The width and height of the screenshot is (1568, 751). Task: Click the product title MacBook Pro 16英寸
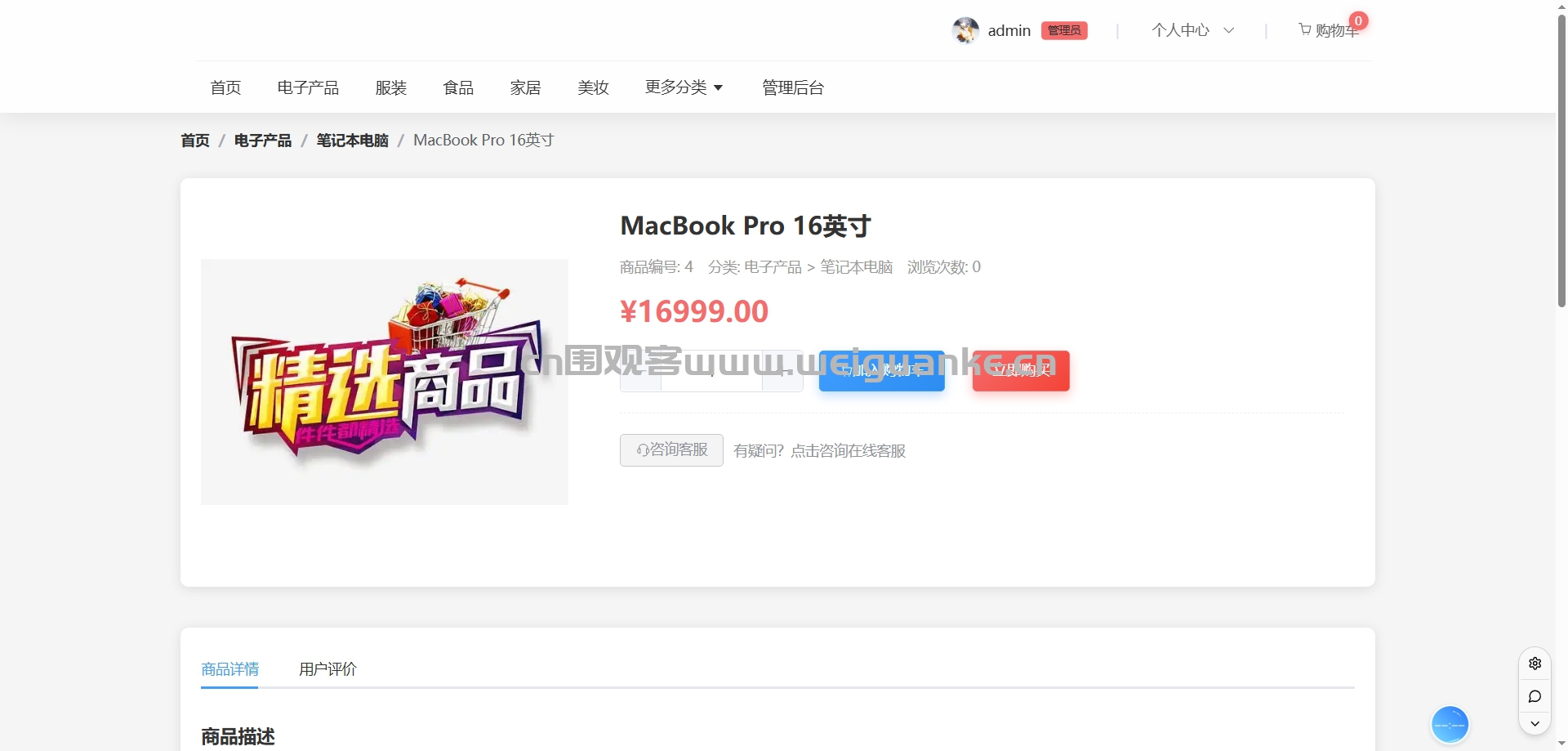point(746,226)
